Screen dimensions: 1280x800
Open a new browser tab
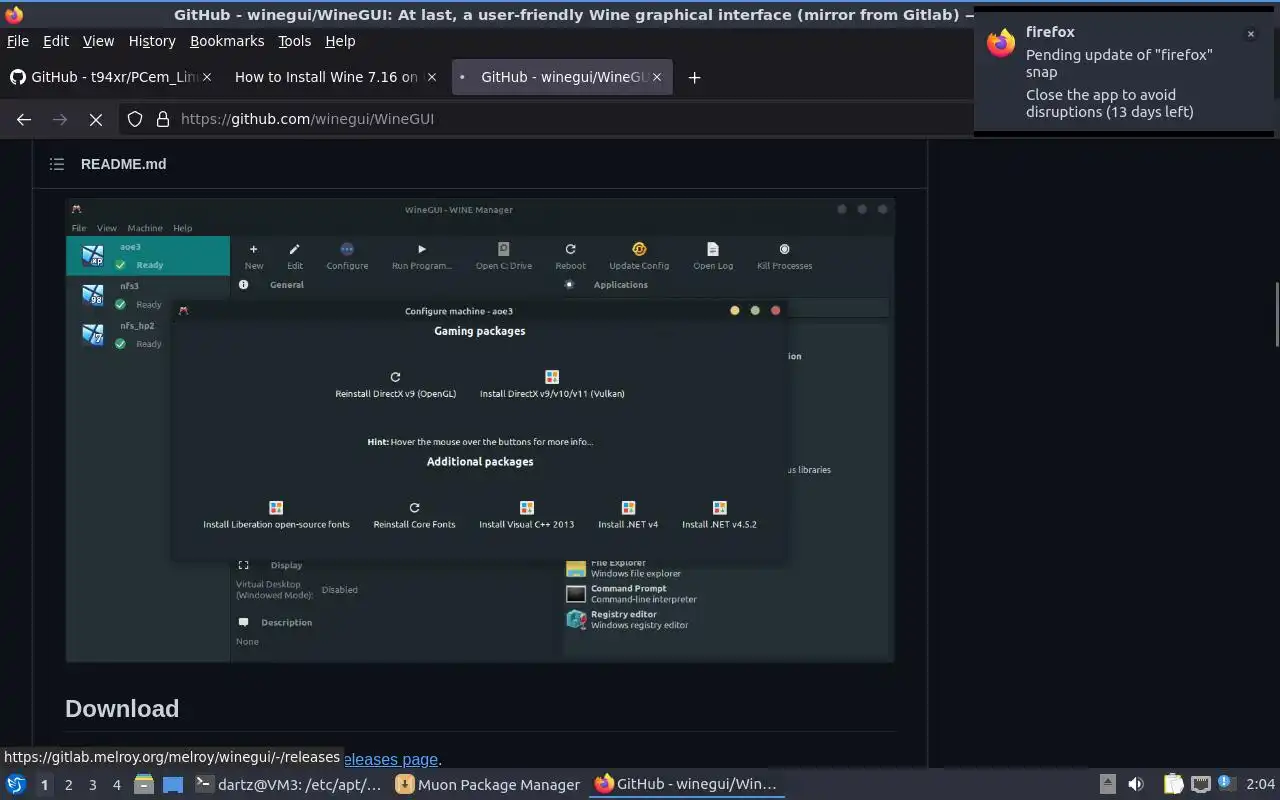pyautogui.click(x=694, y=77)
